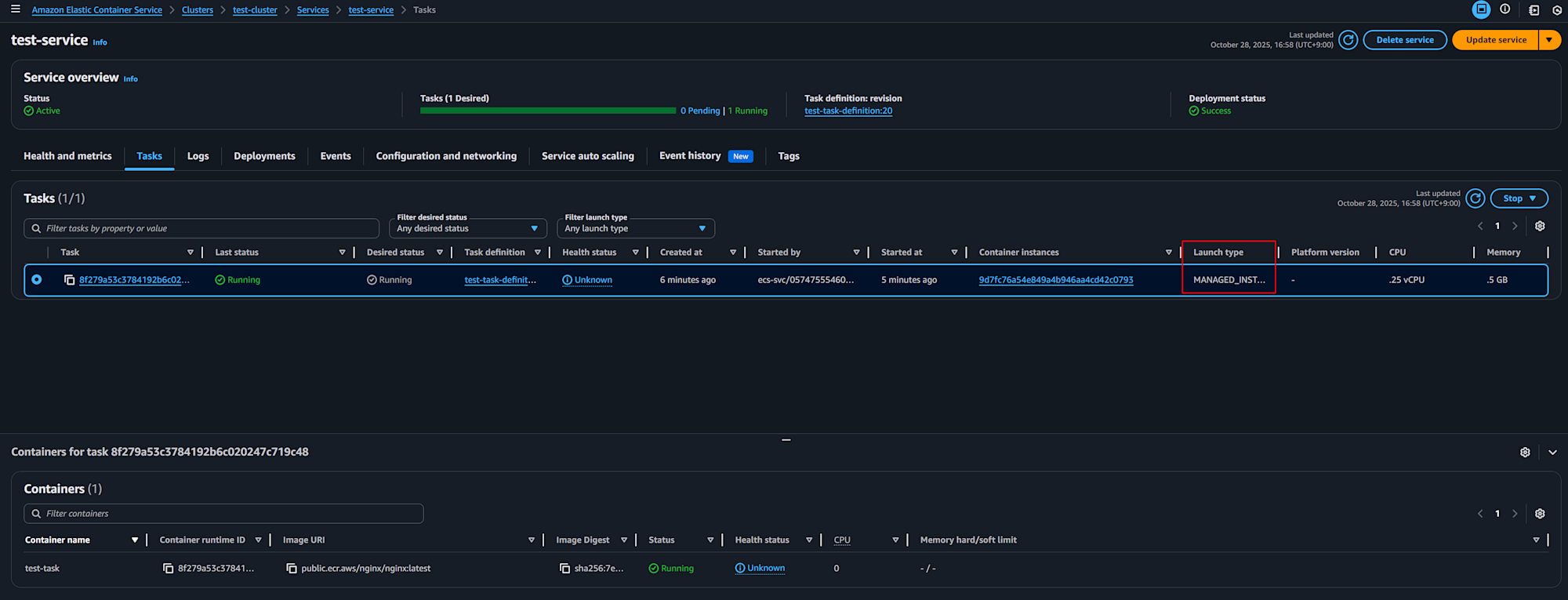Click Unknown health status in task row

pos(587,280)
